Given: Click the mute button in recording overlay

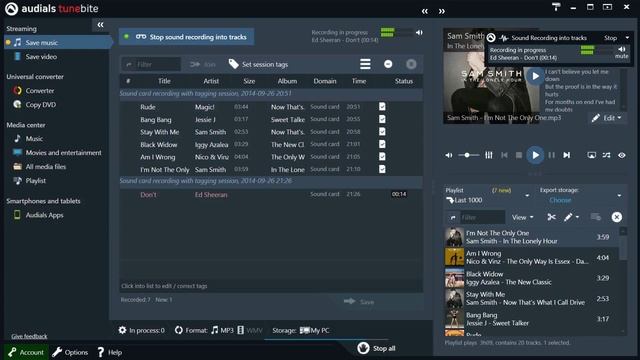Looking at the screenshot, I should click(622, 52).
